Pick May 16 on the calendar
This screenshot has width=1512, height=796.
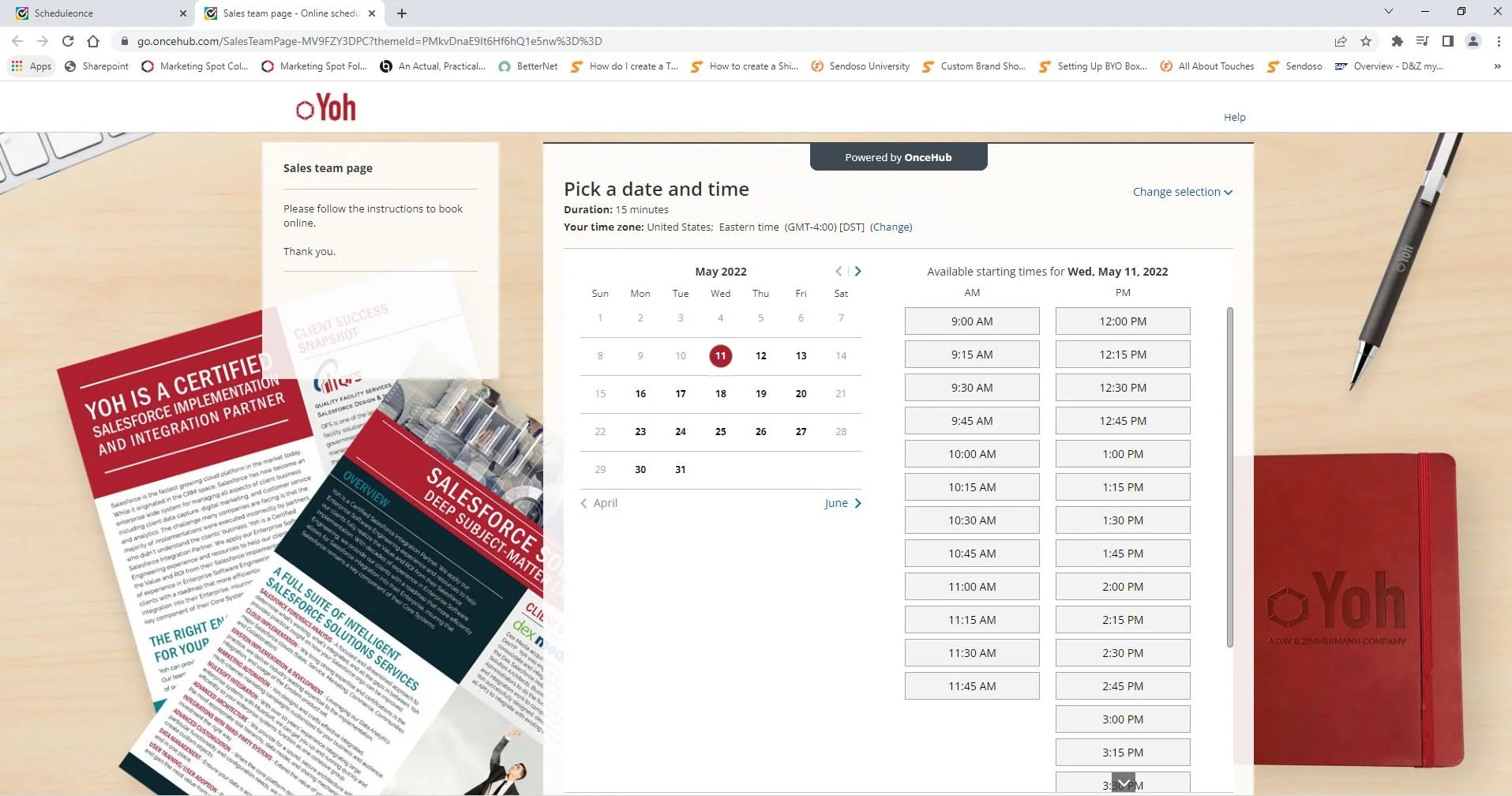640,394
